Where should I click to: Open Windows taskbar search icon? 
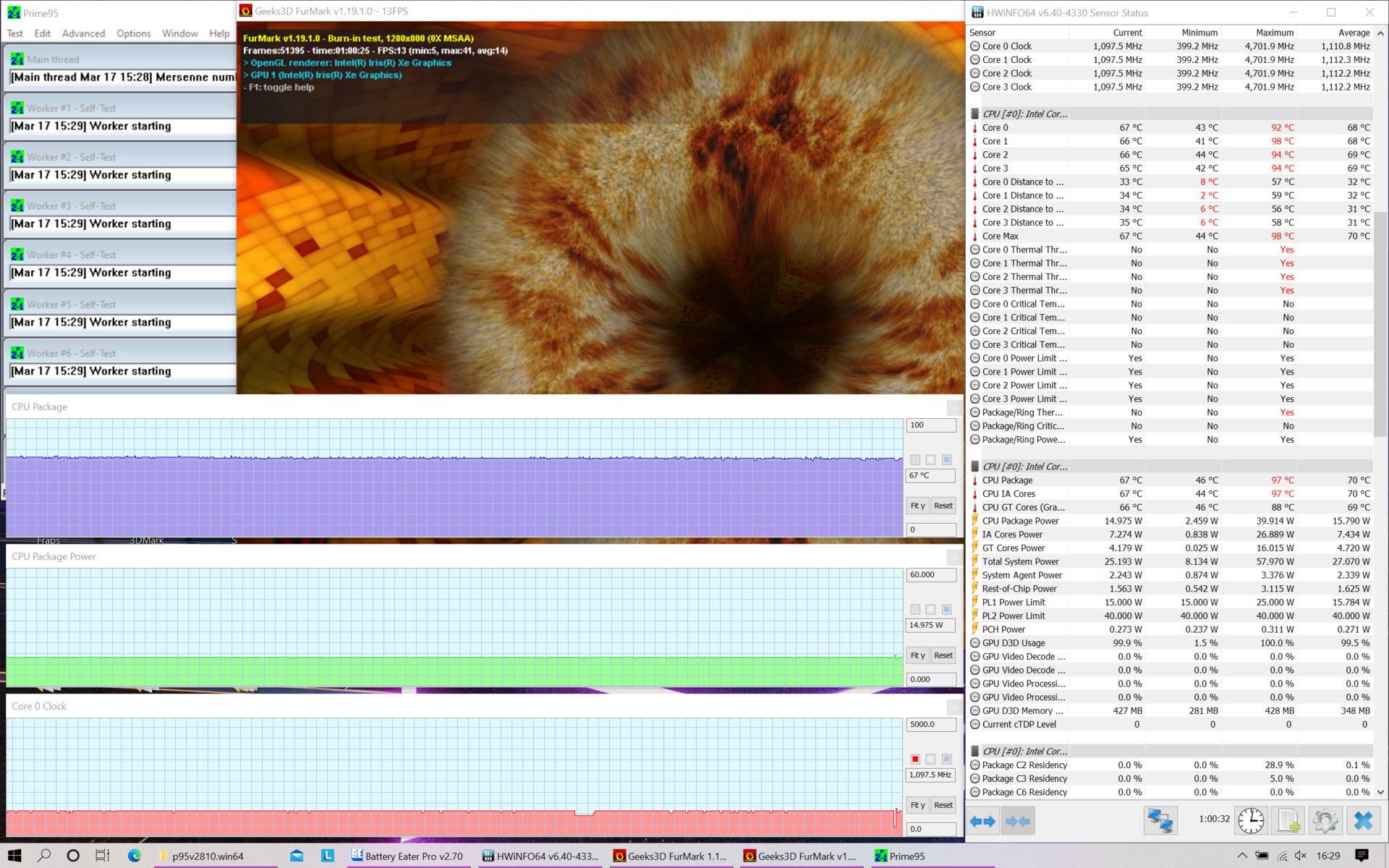pos(44,856)
